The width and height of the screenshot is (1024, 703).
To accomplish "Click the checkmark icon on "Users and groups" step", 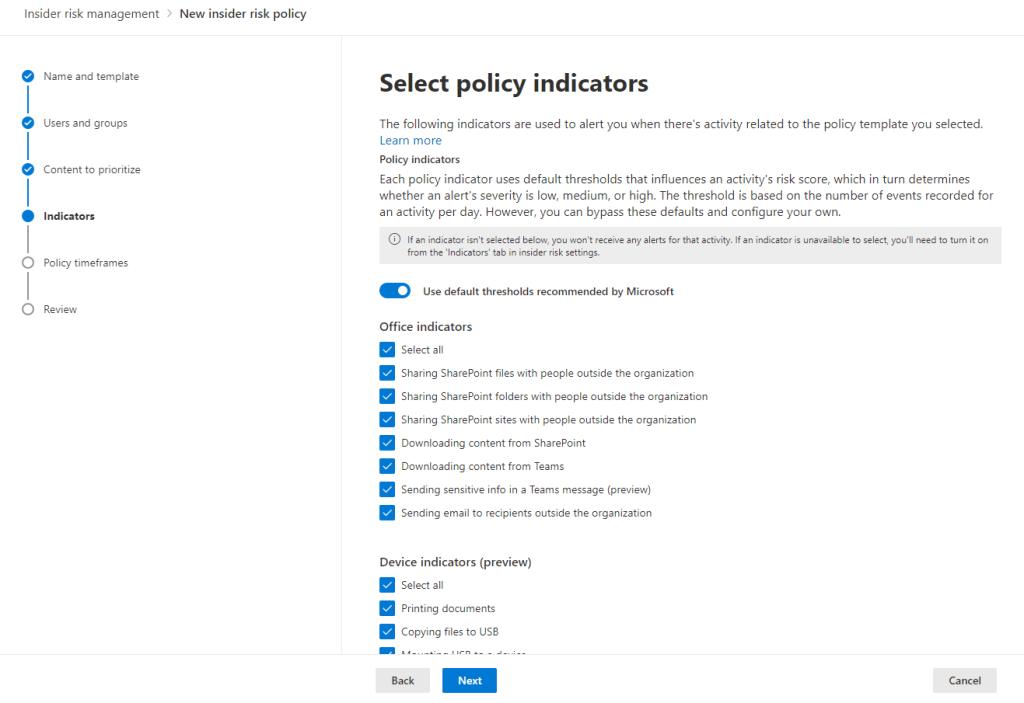I will pyautogui.click(x=27, y=122).
